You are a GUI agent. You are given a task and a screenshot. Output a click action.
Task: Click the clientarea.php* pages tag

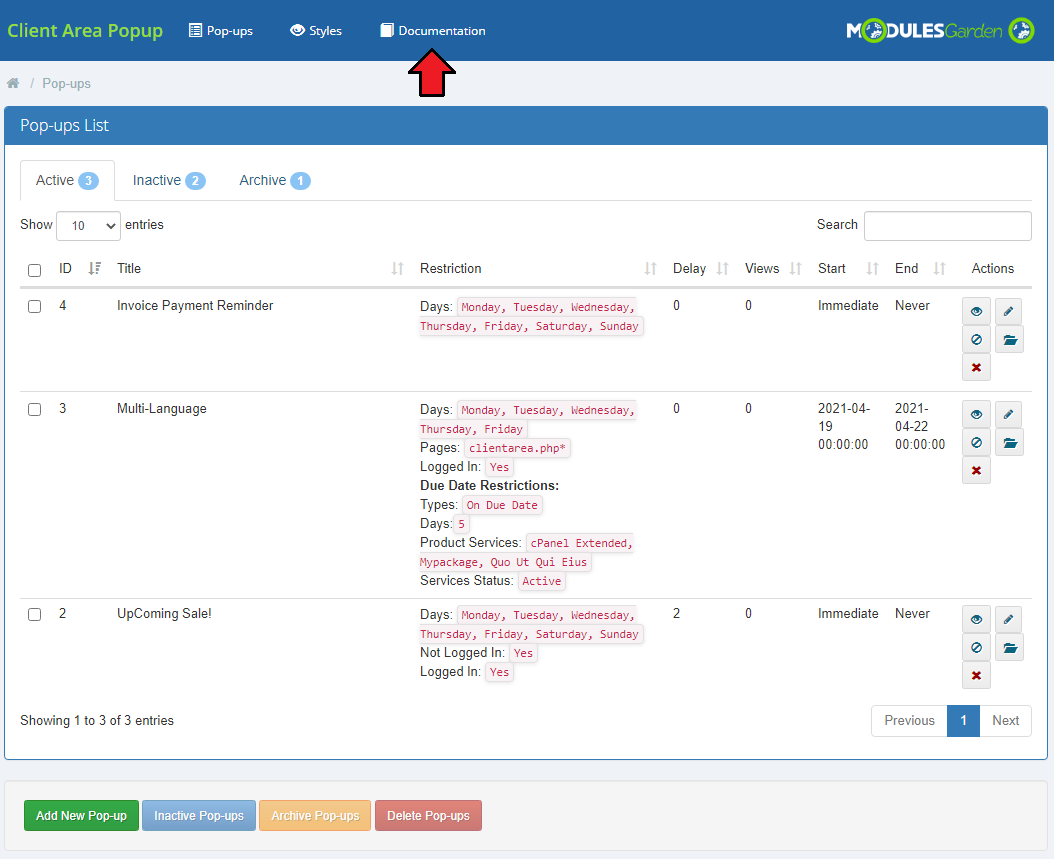(517, 448)
